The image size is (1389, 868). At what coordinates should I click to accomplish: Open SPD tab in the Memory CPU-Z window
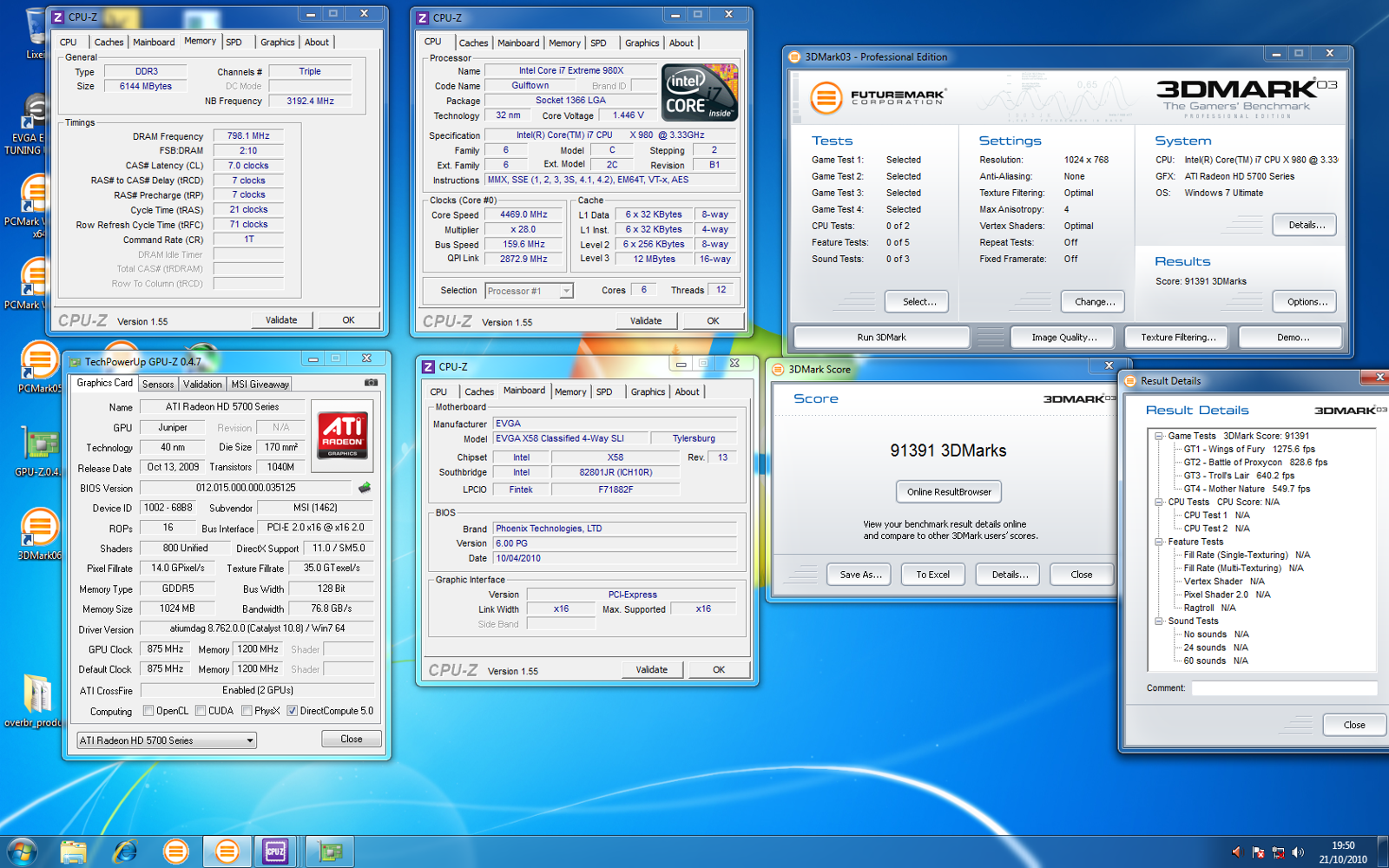point(234,42)
